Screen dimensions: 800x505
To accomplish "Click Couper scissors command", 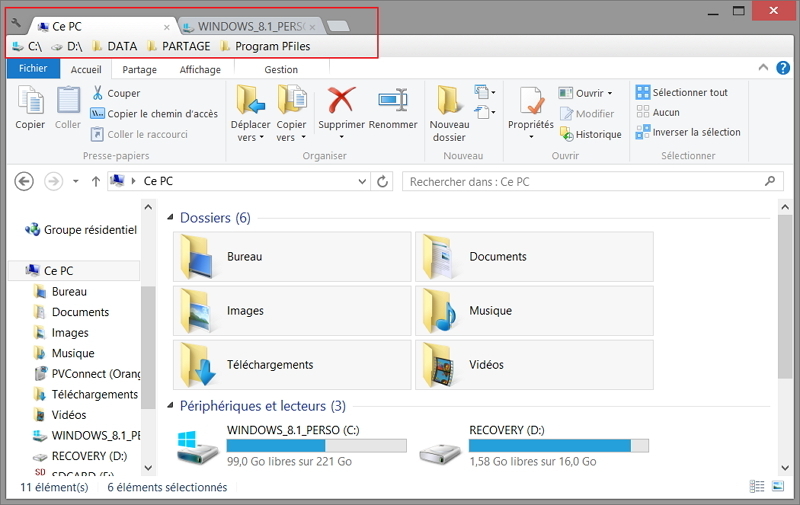I will pos(116,93).
